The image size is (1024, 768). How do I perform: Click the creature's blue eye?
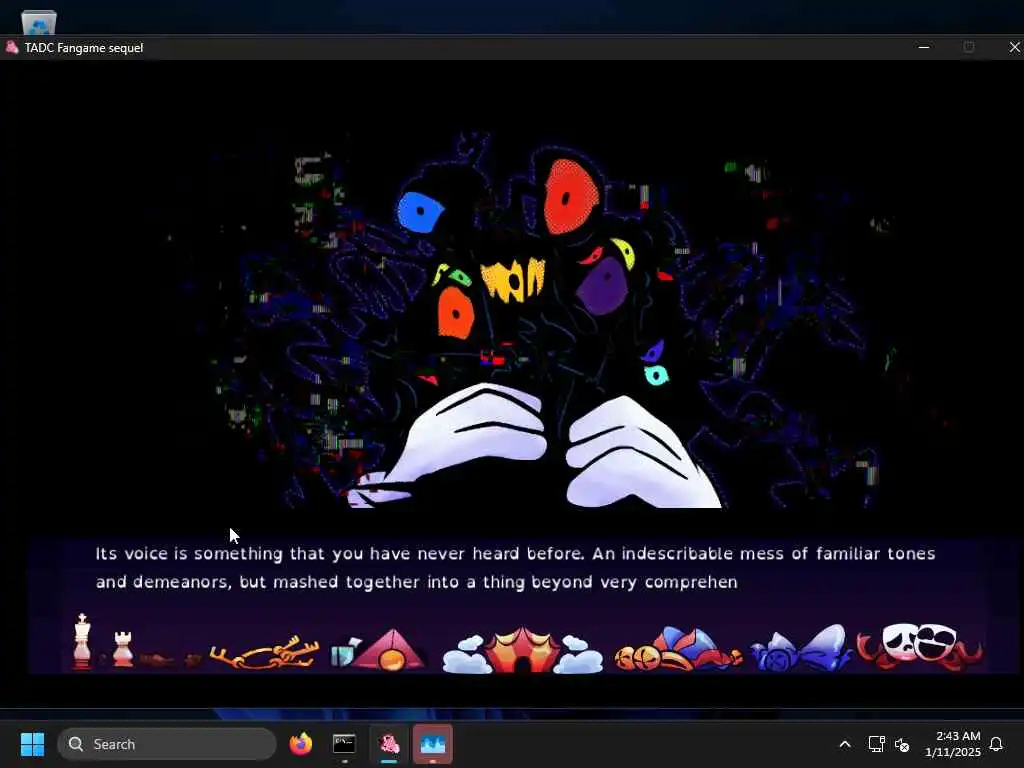point(420,212)
